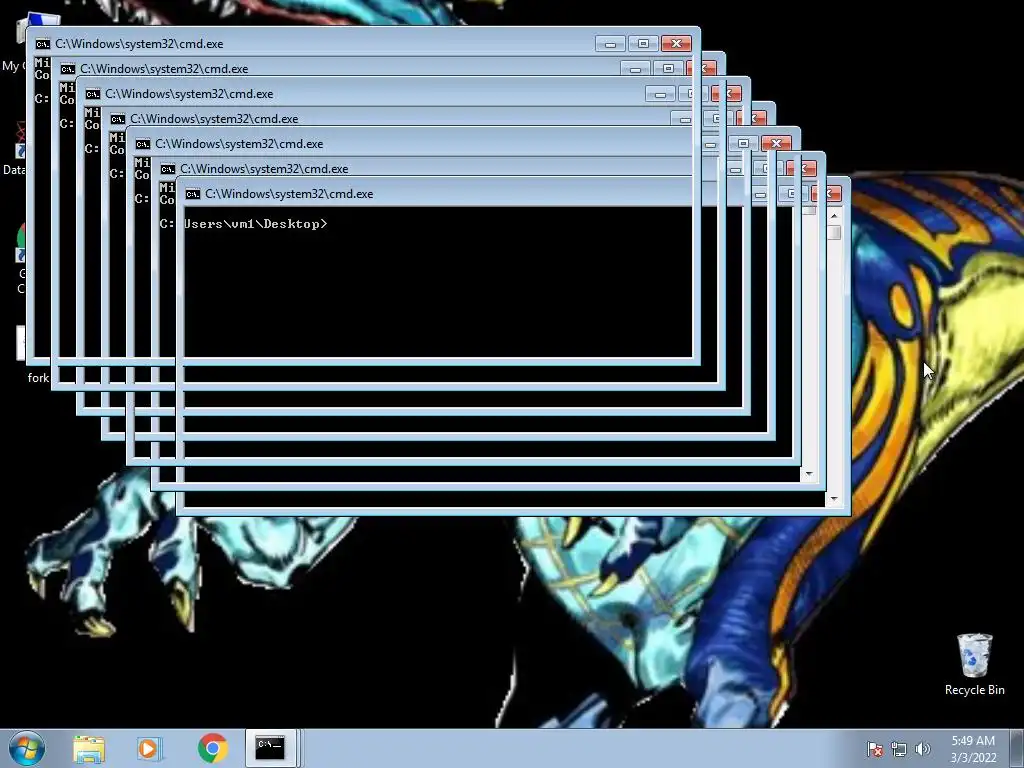
Task: Open the system menu icon of the frontmost cmd window
Action: [193, 194]
